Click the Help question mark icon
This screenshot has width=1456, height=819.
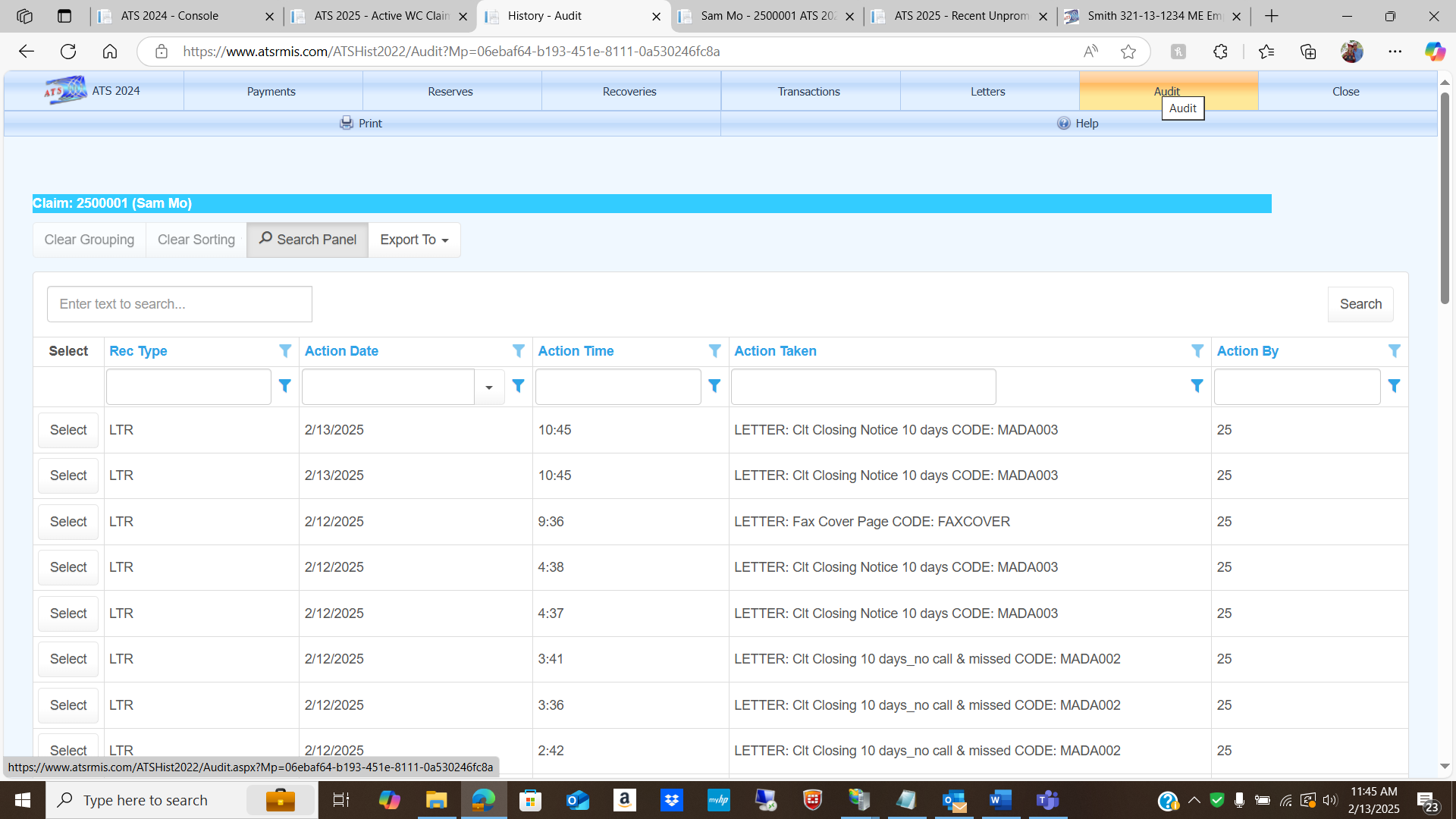1063,123
